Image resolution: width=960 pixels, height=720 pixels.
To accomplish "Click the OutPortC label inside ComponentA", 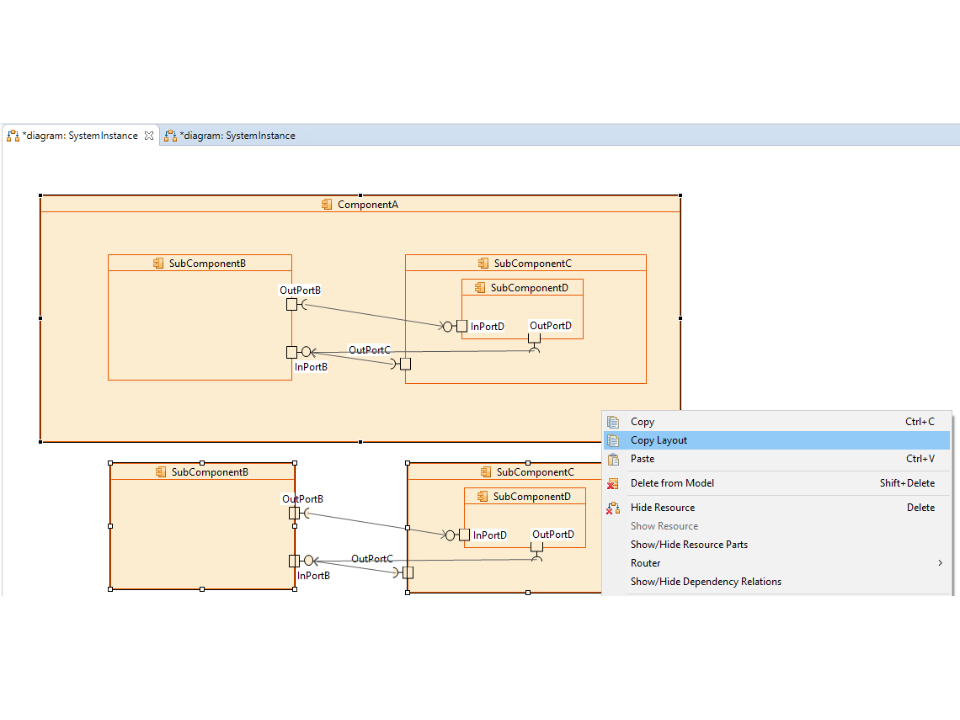I will click(369, 350).
